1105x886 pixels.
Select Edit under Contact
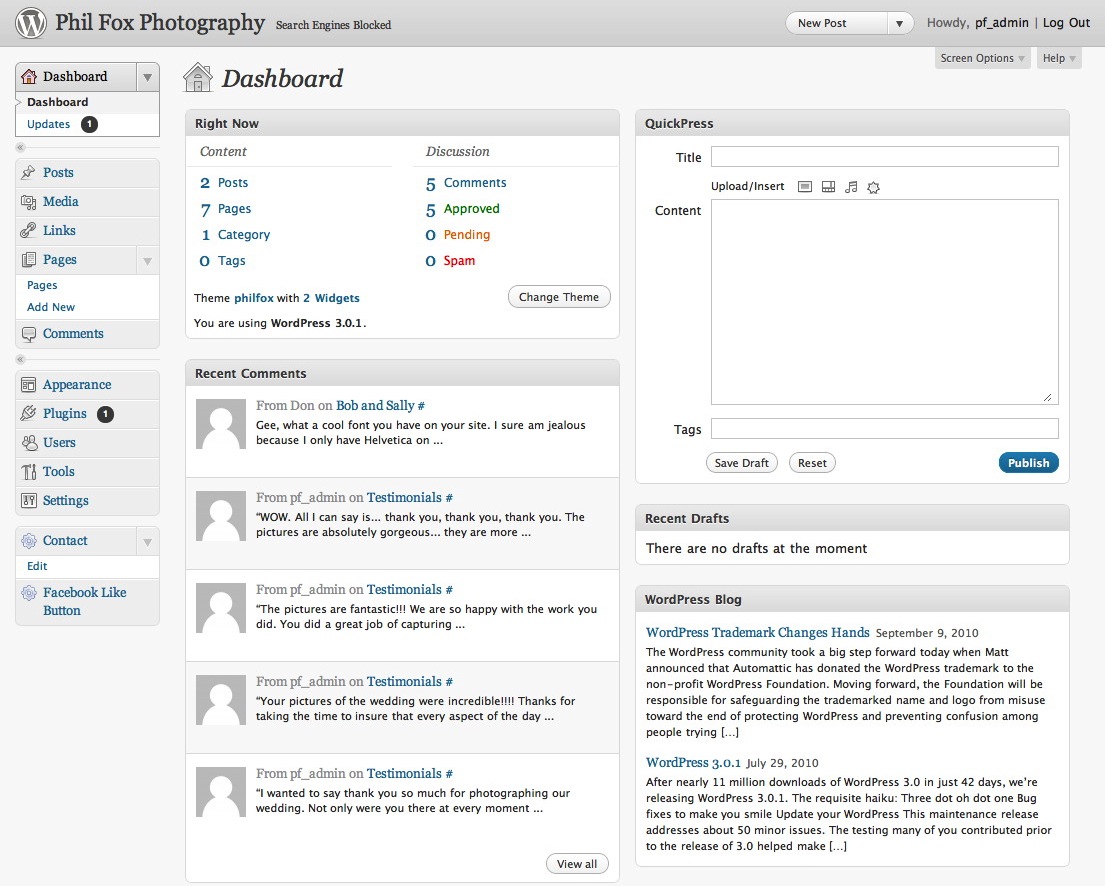point(37,566)
